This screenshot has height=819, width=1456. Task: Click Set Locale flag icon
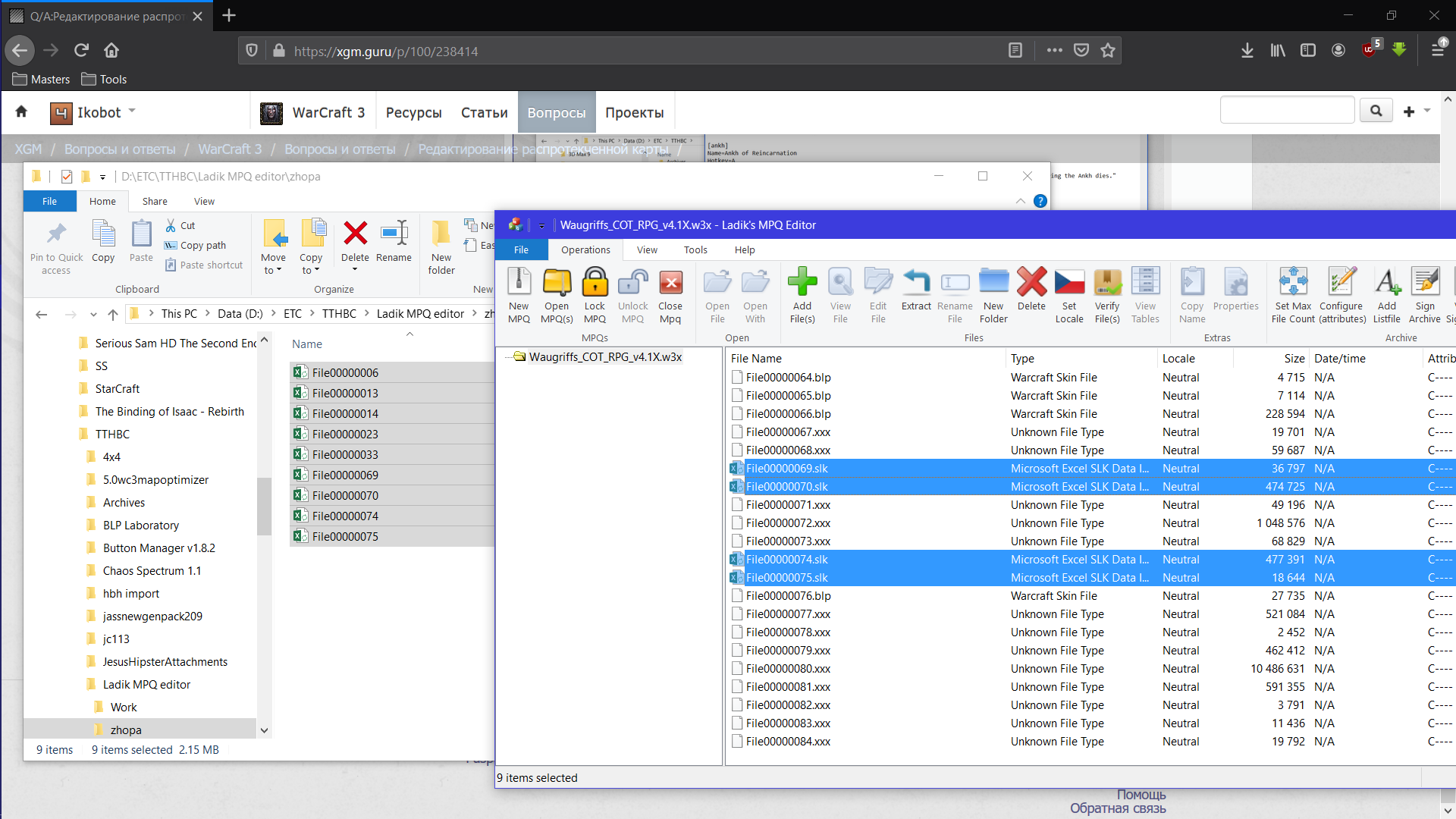[x=1069, y=282]
